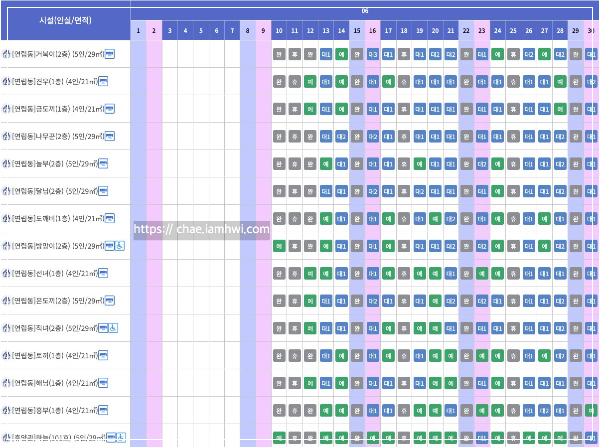The image size is (600, 447).
Task: Select green 예 on the 13th for 놀부(2층)
Action: (x=326, y=164)
